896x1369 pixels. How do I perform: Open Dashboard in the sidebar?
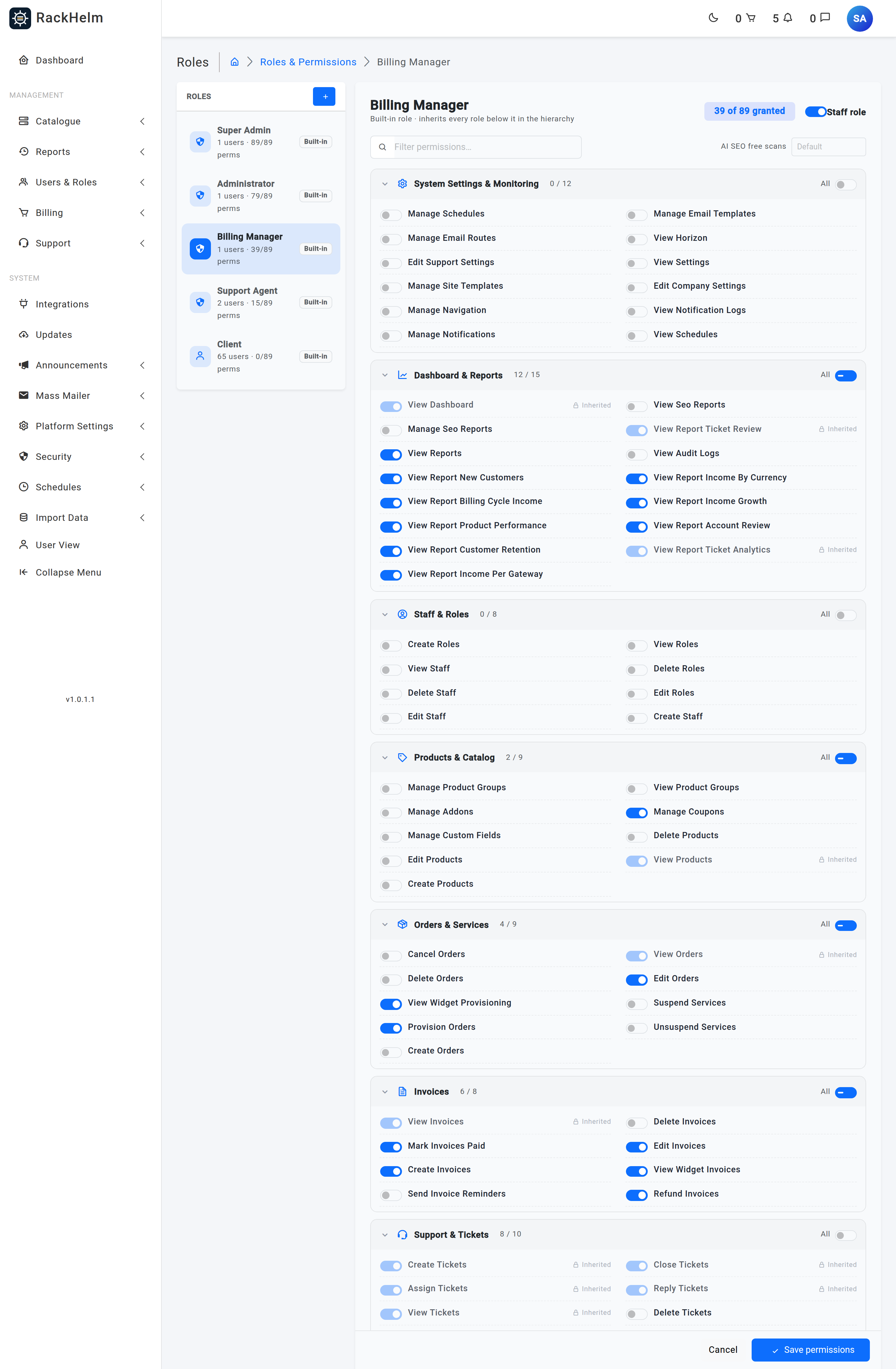coord(81,60)
